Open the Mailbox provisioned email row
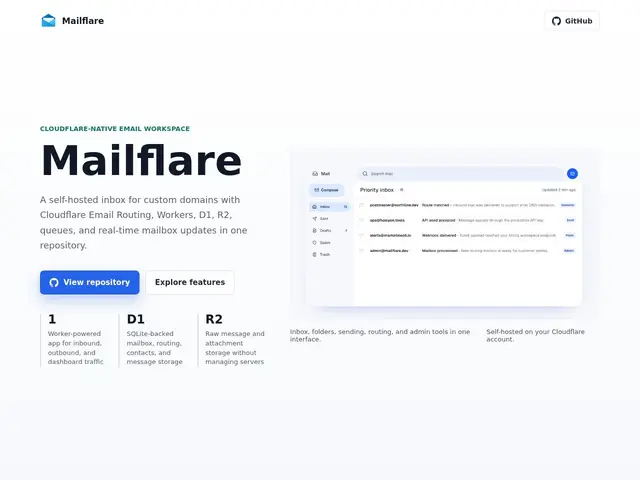 [x=468, y=251]
